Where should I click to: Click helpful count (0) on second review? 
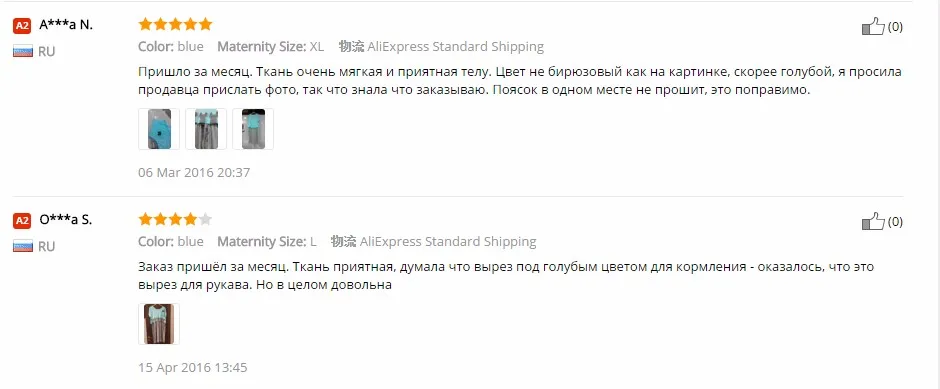pyautogui.click(x=895, y=222)
